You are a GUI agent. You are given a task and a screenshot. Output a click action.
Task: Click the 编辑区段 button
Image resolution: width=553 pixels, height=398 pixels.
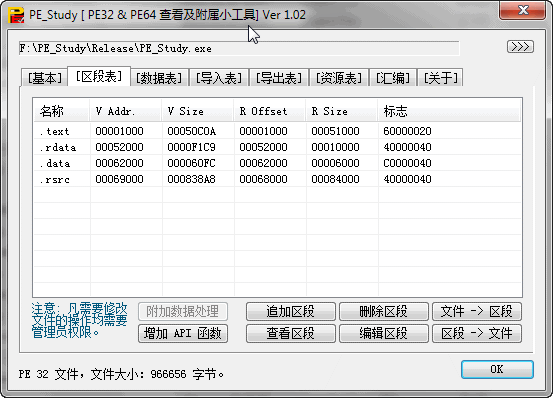pyautogui.click(x=384, y=333)
